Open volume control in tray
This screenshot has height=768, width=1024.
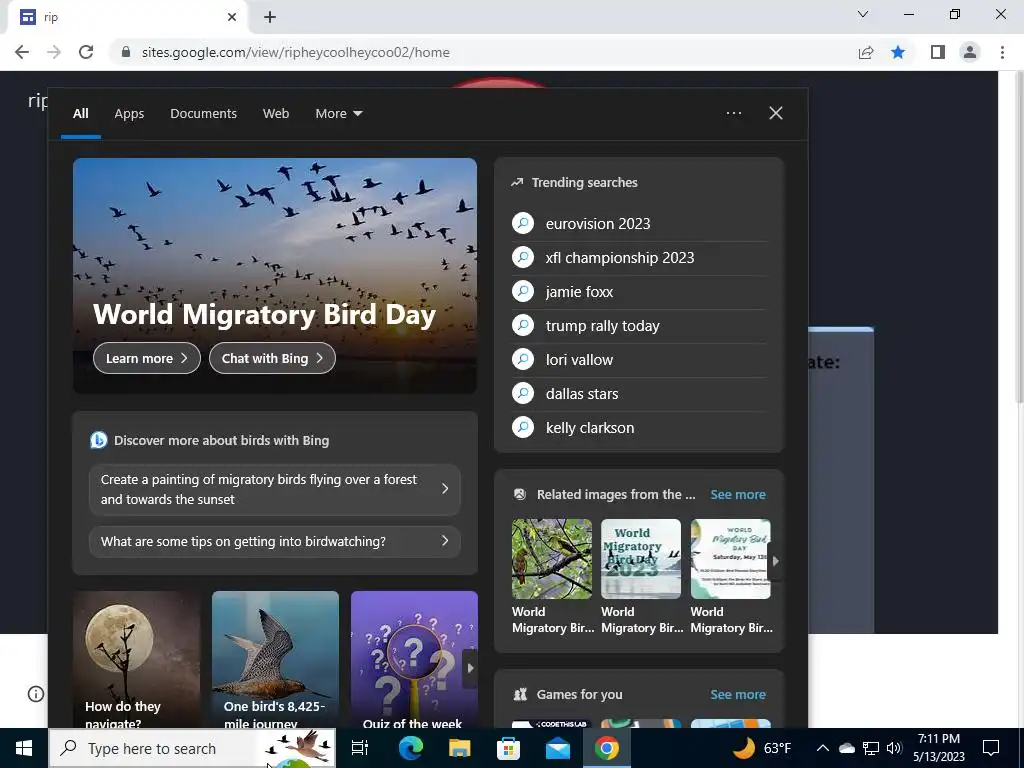(895, 748)
